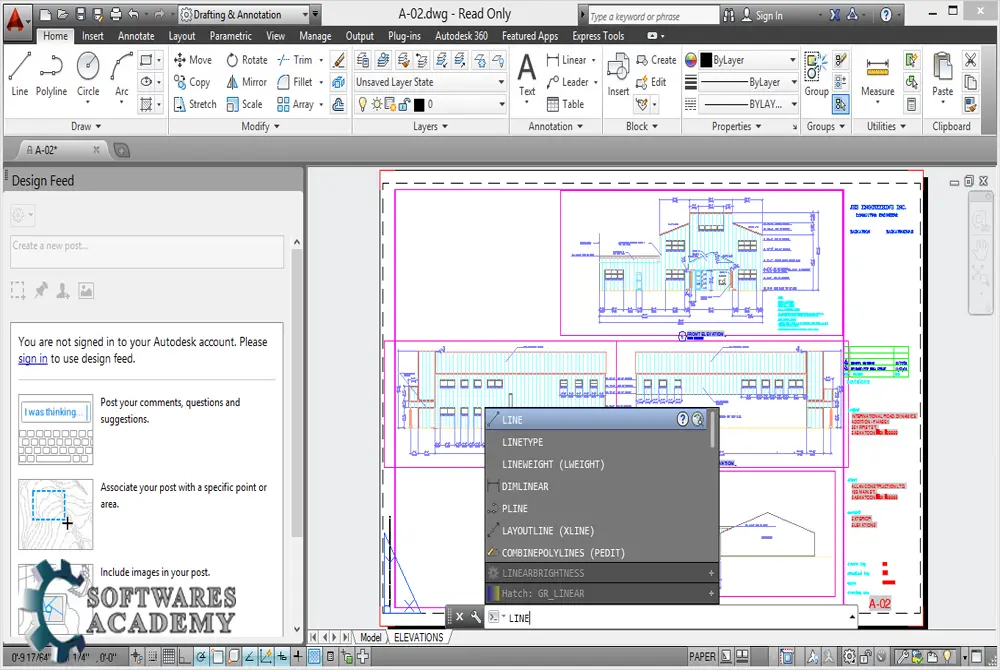Expand the Modify panel
Image resolution: width=1000 pixels, height=670 pixels.
click(260, 126)
